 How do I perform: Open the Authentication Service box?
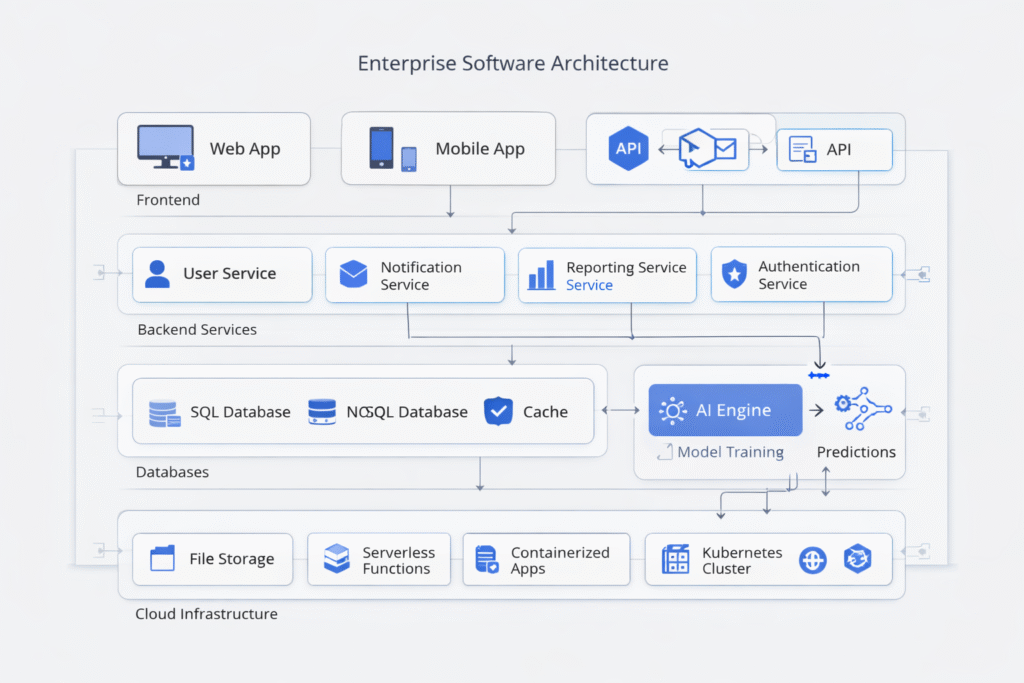click(x=801, y=274)
